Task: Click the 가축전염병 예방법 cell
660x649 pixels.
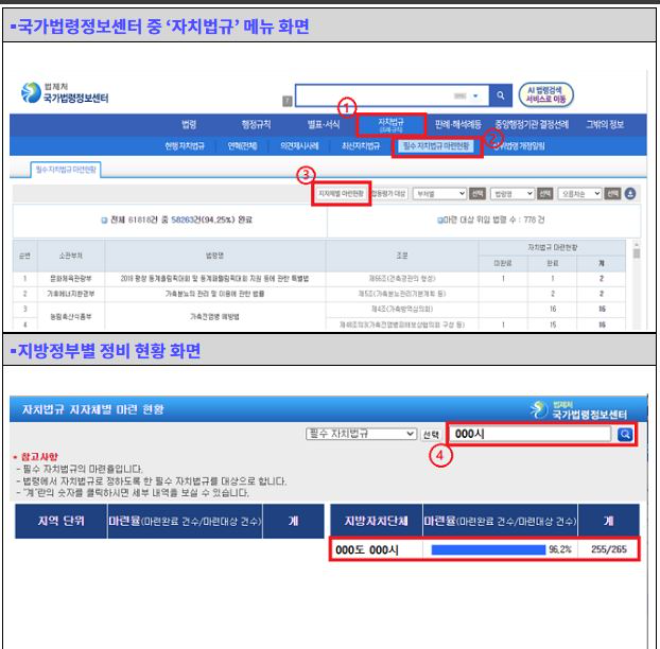Action: [x=215, y=317]
